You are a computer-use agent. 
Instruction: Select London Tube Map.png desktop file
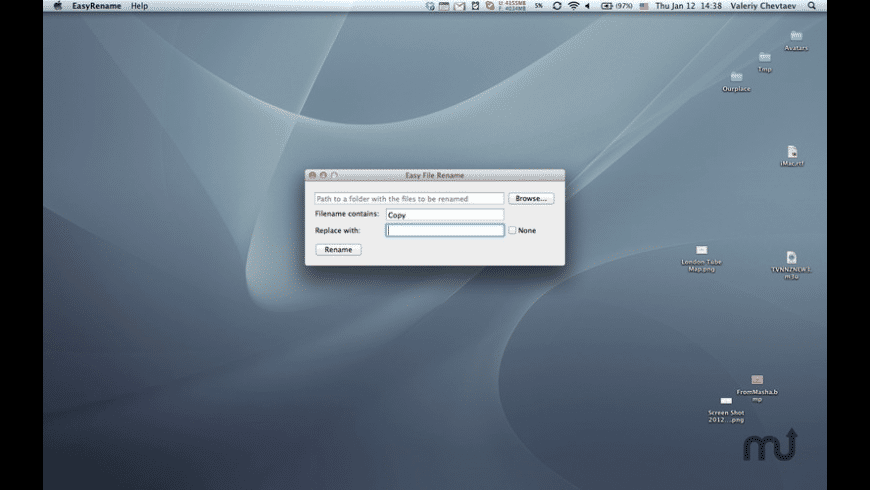point(701,259)
